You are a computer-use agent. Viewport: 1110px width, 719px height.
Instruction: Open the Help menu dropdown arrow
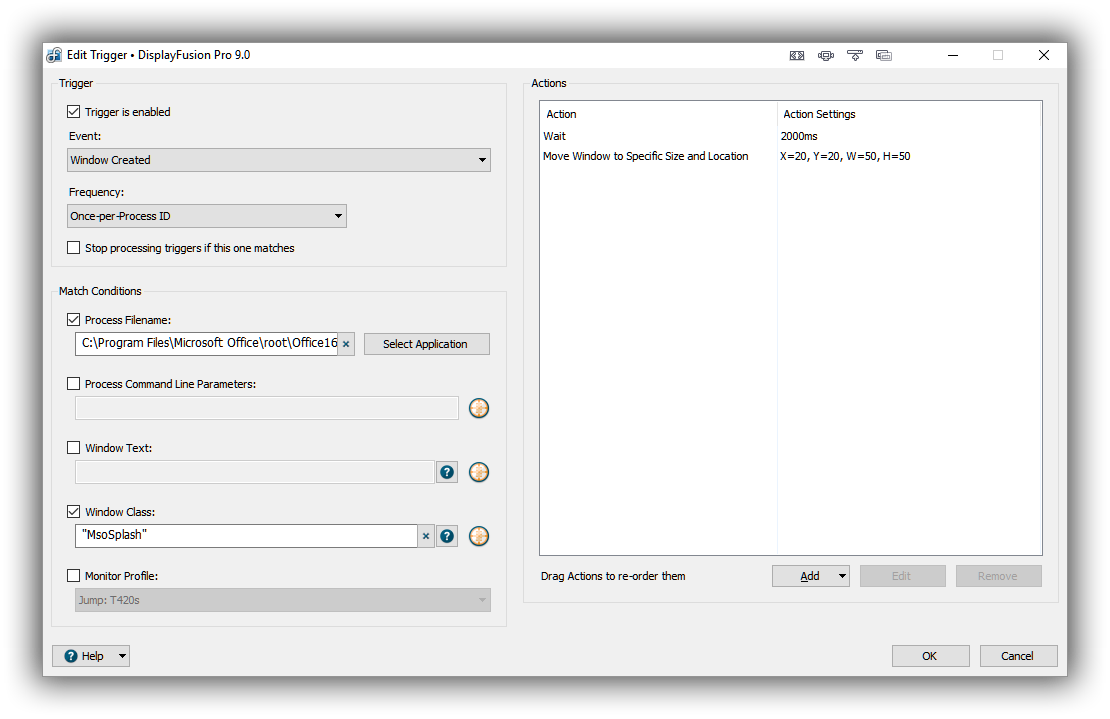[122, 656]
